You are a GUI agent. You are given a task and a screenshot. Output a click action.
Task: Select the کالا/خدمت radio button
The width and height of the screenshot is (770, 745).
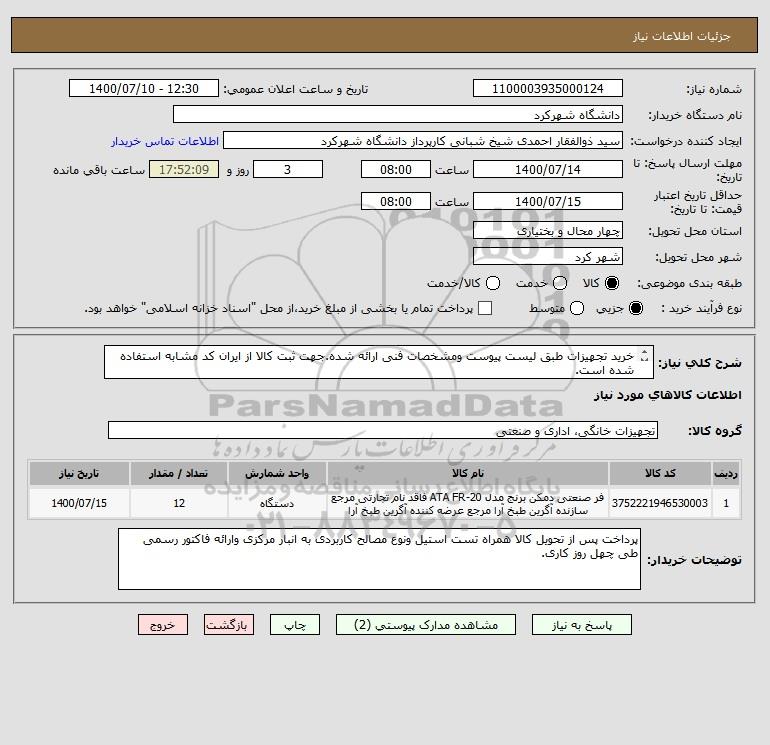pos(493,283)
